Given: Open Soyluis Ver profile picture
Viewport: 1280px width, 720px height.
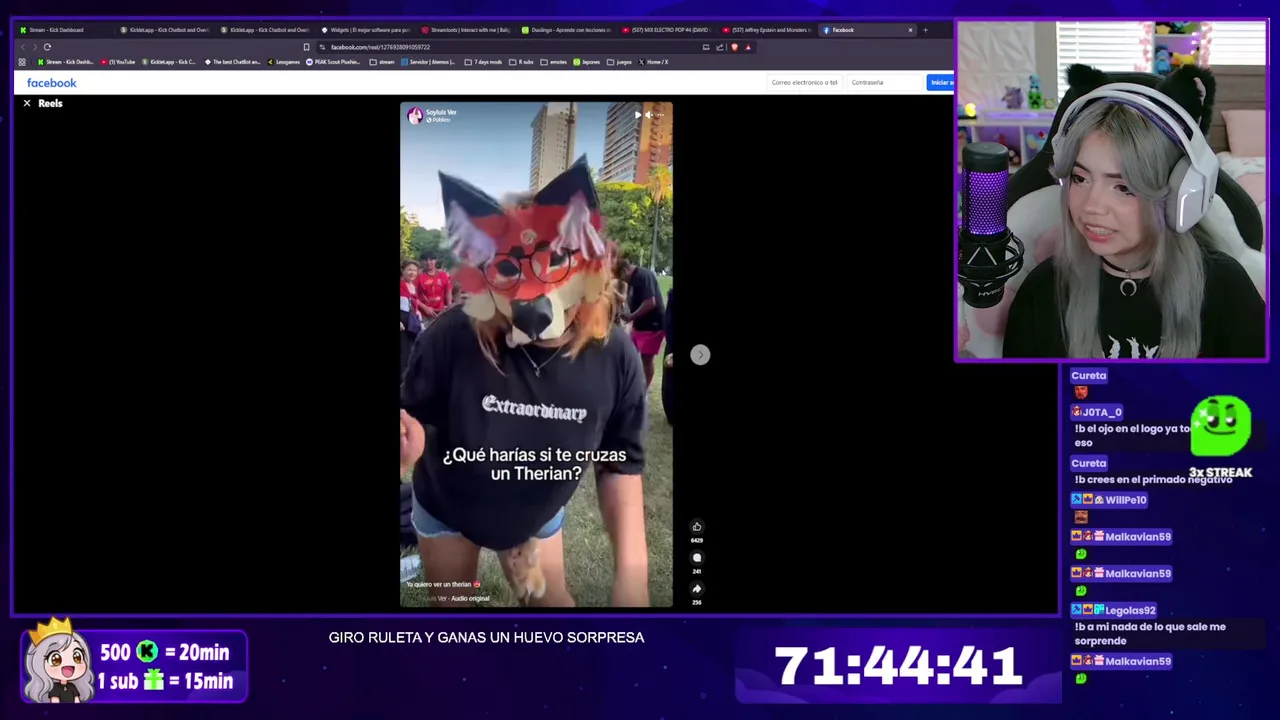Looking at the screenshot, I should [x=414, y=116].
